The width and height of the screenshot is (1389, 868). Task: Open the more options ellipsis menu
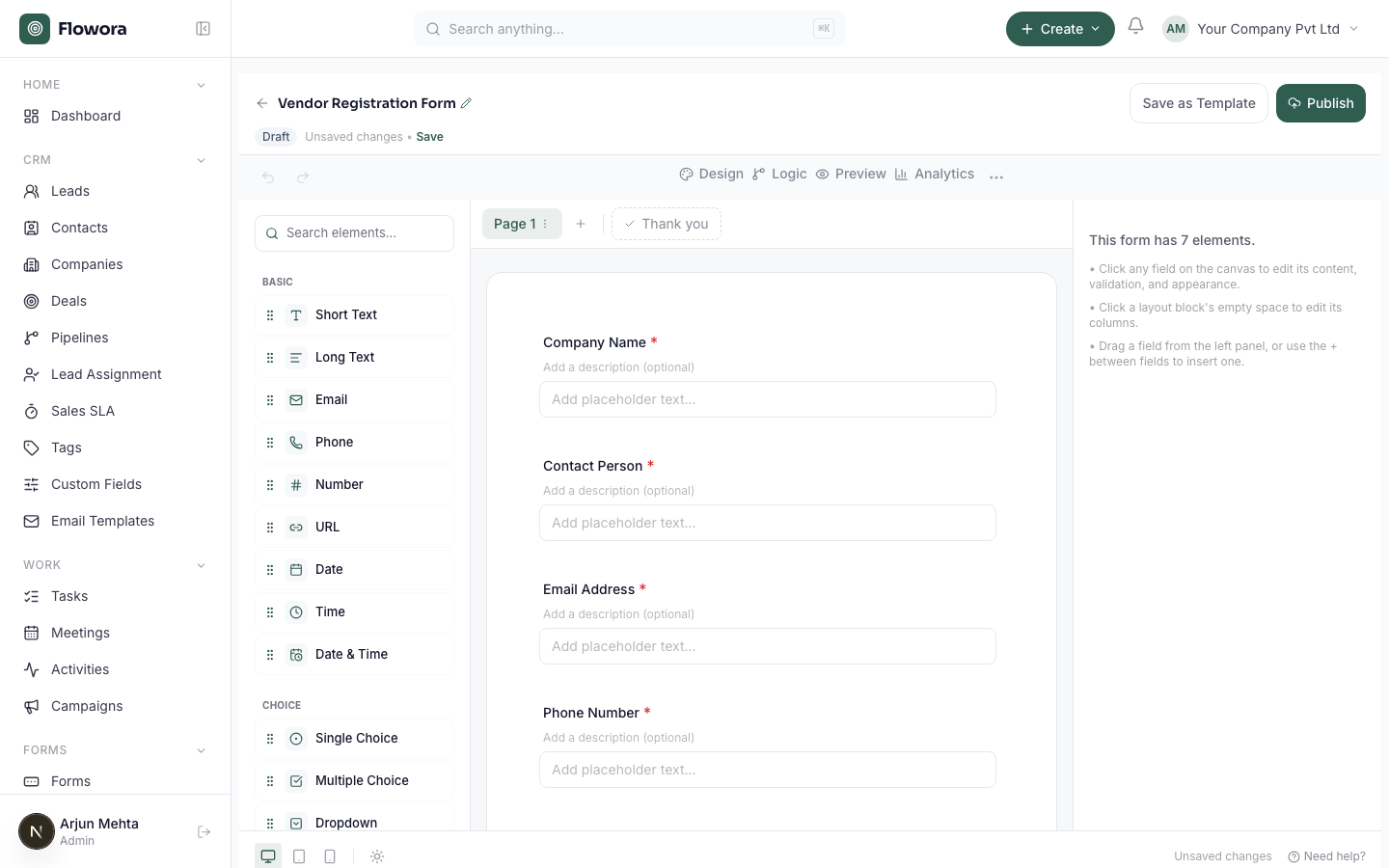(x=996, y=176)
